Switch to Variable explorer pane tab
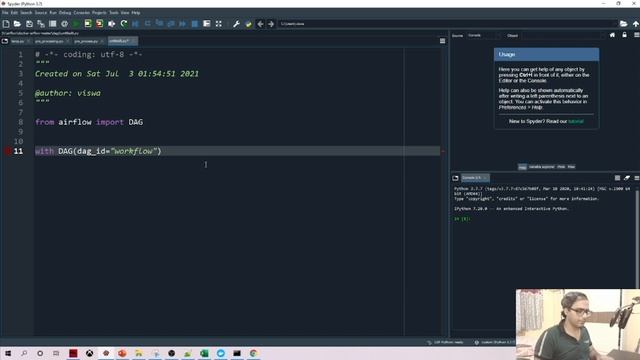 [x=542, y=167]
